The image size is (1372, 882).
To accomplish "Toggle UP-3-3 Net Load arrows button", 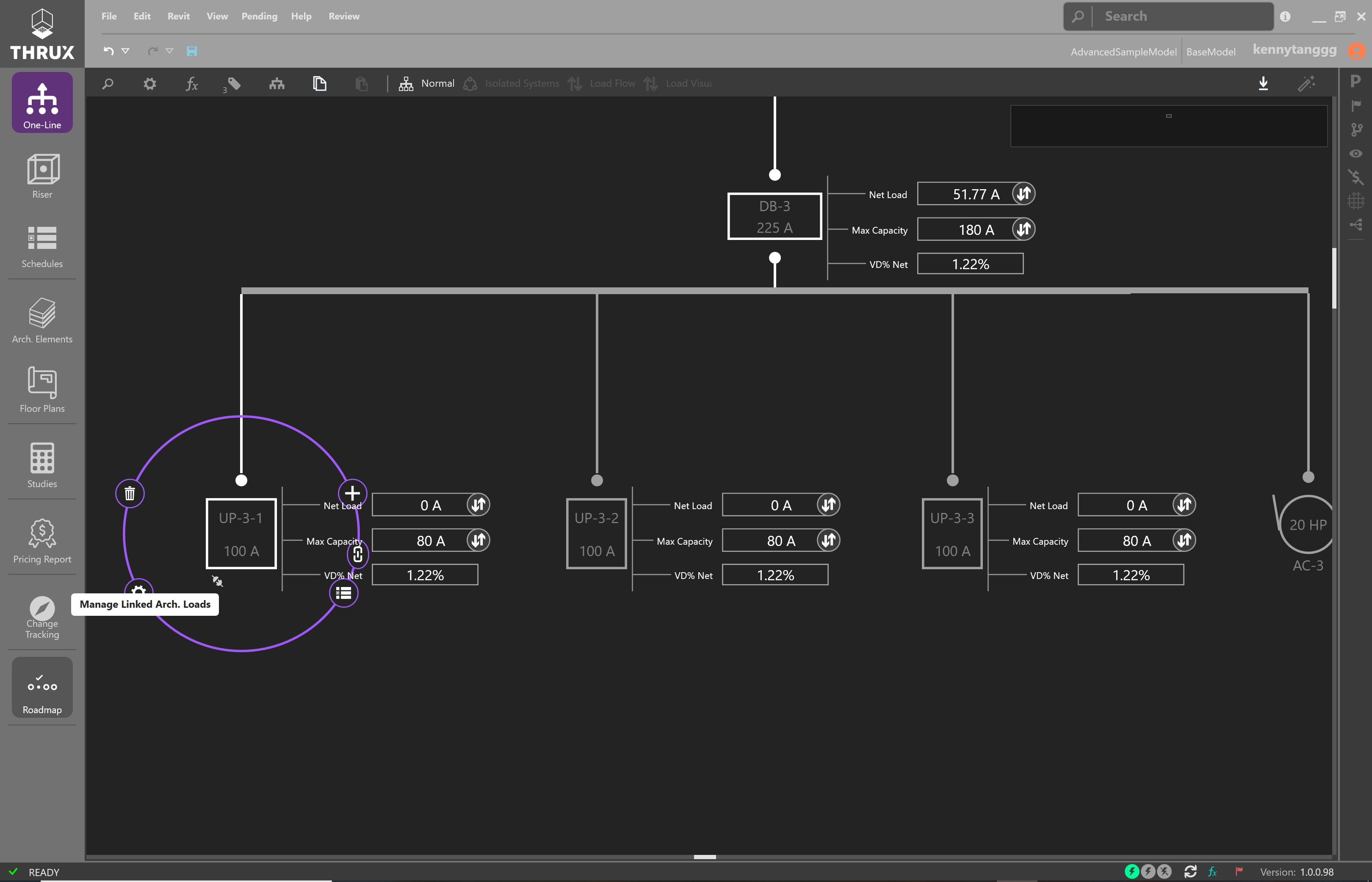I will pyautogui.click(x=1184, y=504).
